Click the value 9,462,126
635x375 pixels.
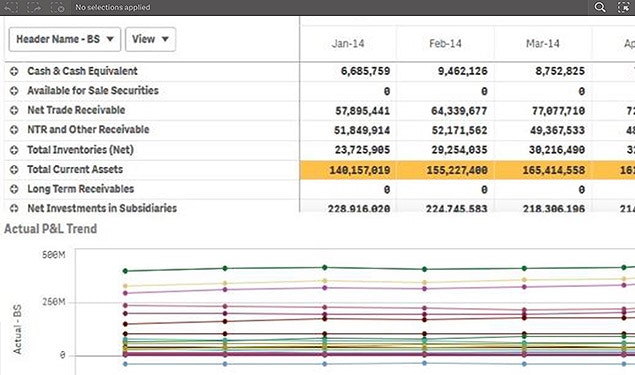pyautogui.click(x=462, y=71)
